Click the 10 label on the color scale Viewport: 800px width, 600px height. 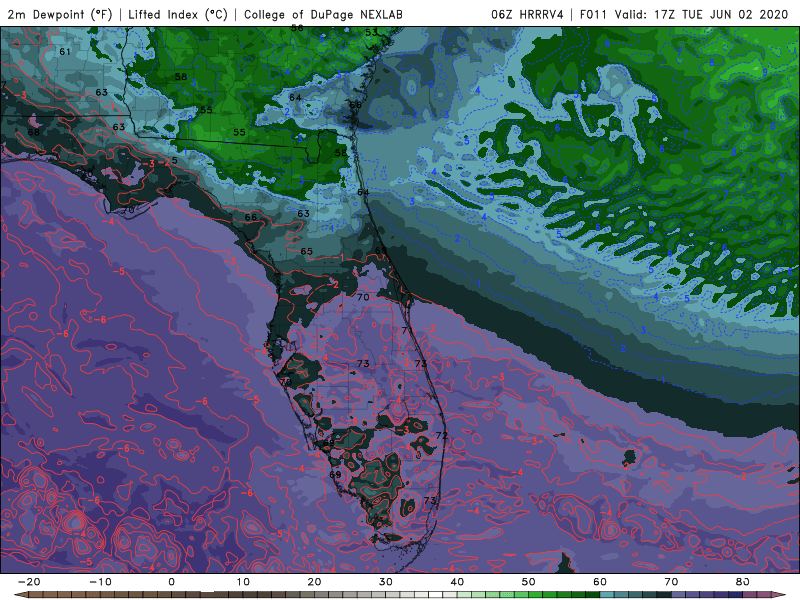[243, 582]
